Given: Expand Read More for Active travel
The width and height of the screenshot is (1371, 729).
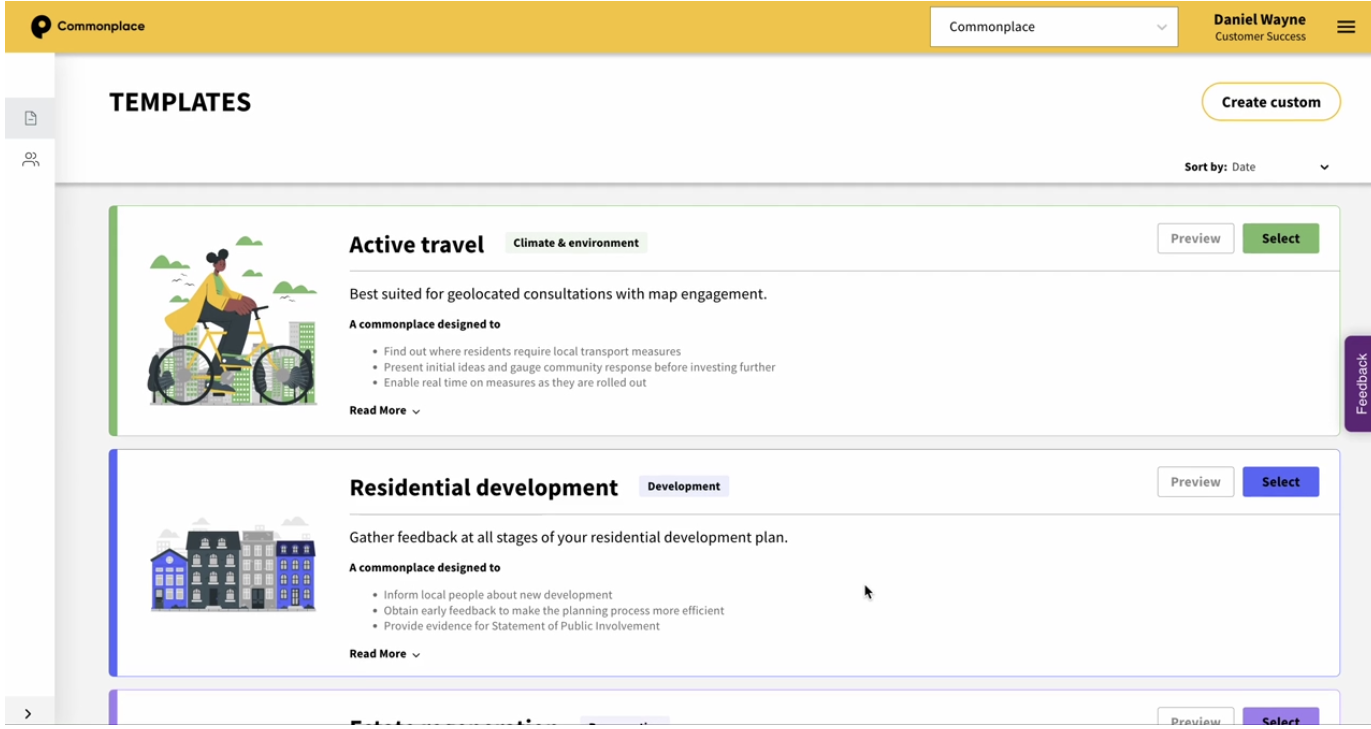Looking at the screenshot, I should click(x=384, y=410).
